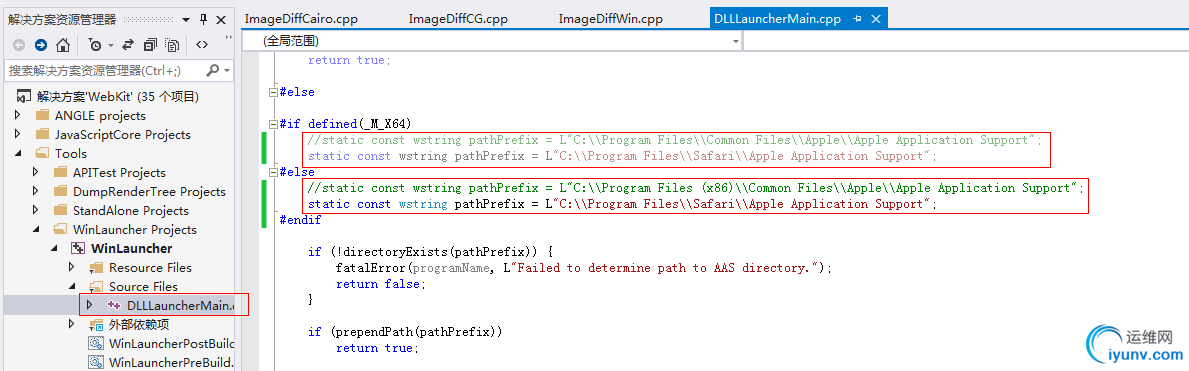Open the Solution Explorer window position dropdown
This screenshot has height=371, width=1189.
click(x=187, y=20)
